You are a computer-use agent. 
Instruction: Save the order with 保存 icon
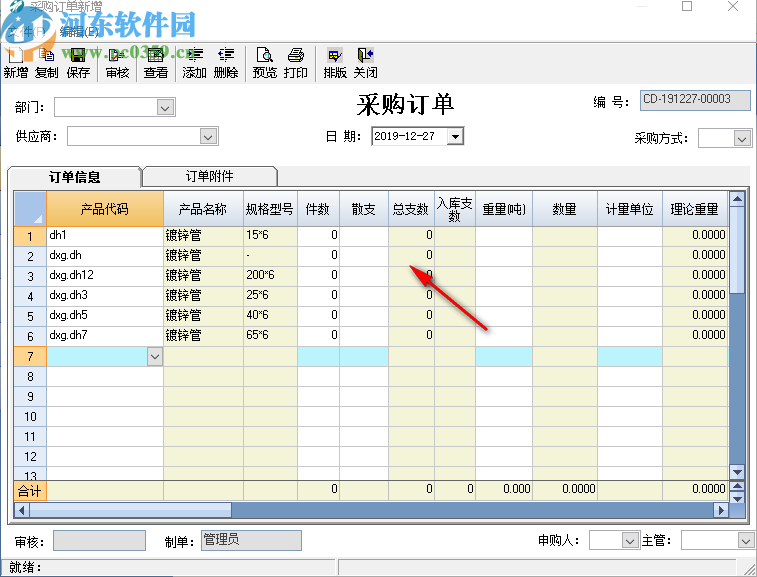(78, 63)
